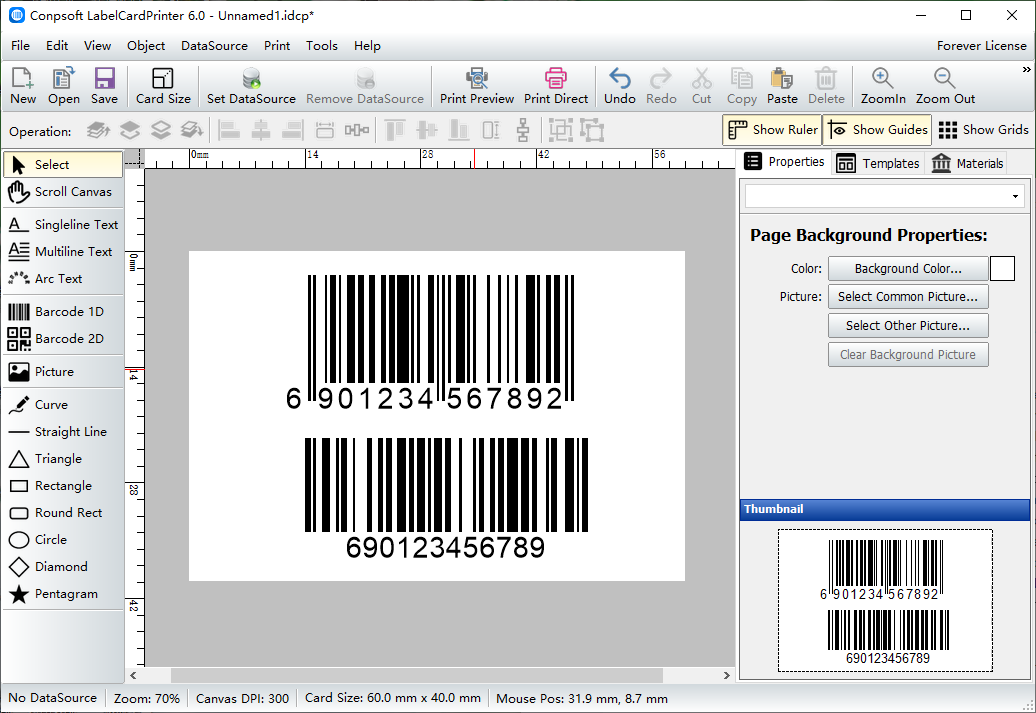1036x713 pixels.
Task: Pick the Multiline Text tool
Action: [63, 252]
